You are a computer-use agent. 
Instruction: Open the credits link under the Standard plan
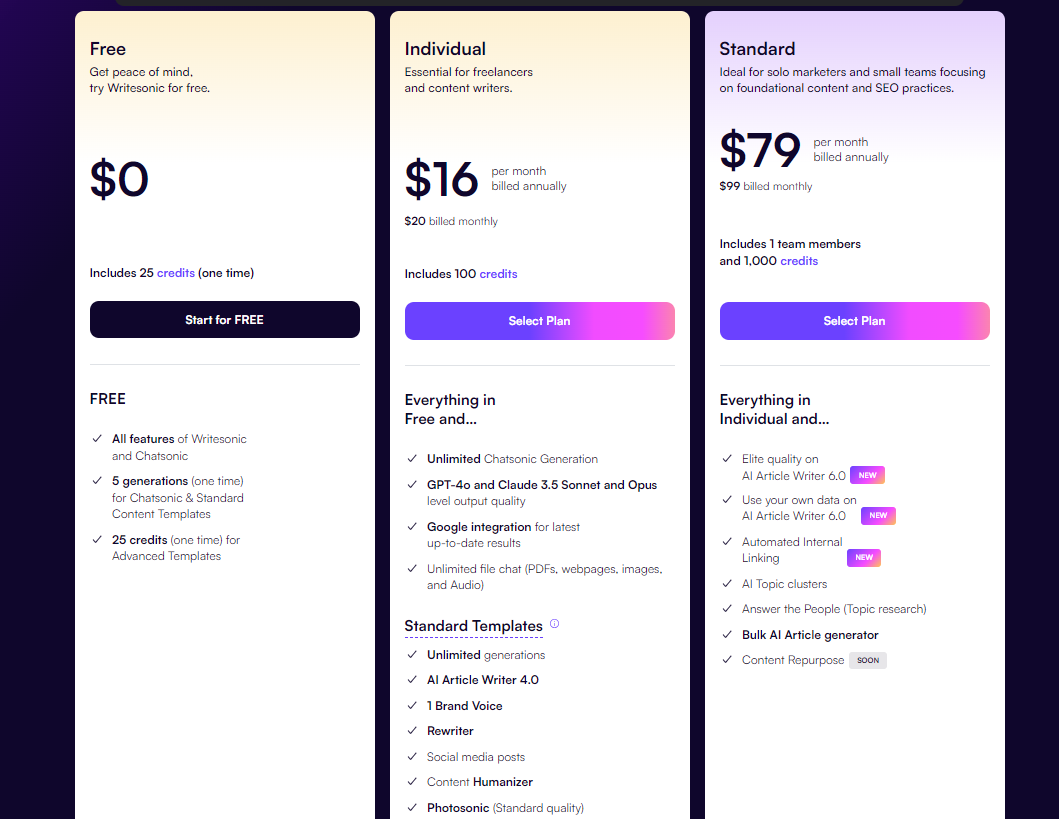[x=798, y=260]
